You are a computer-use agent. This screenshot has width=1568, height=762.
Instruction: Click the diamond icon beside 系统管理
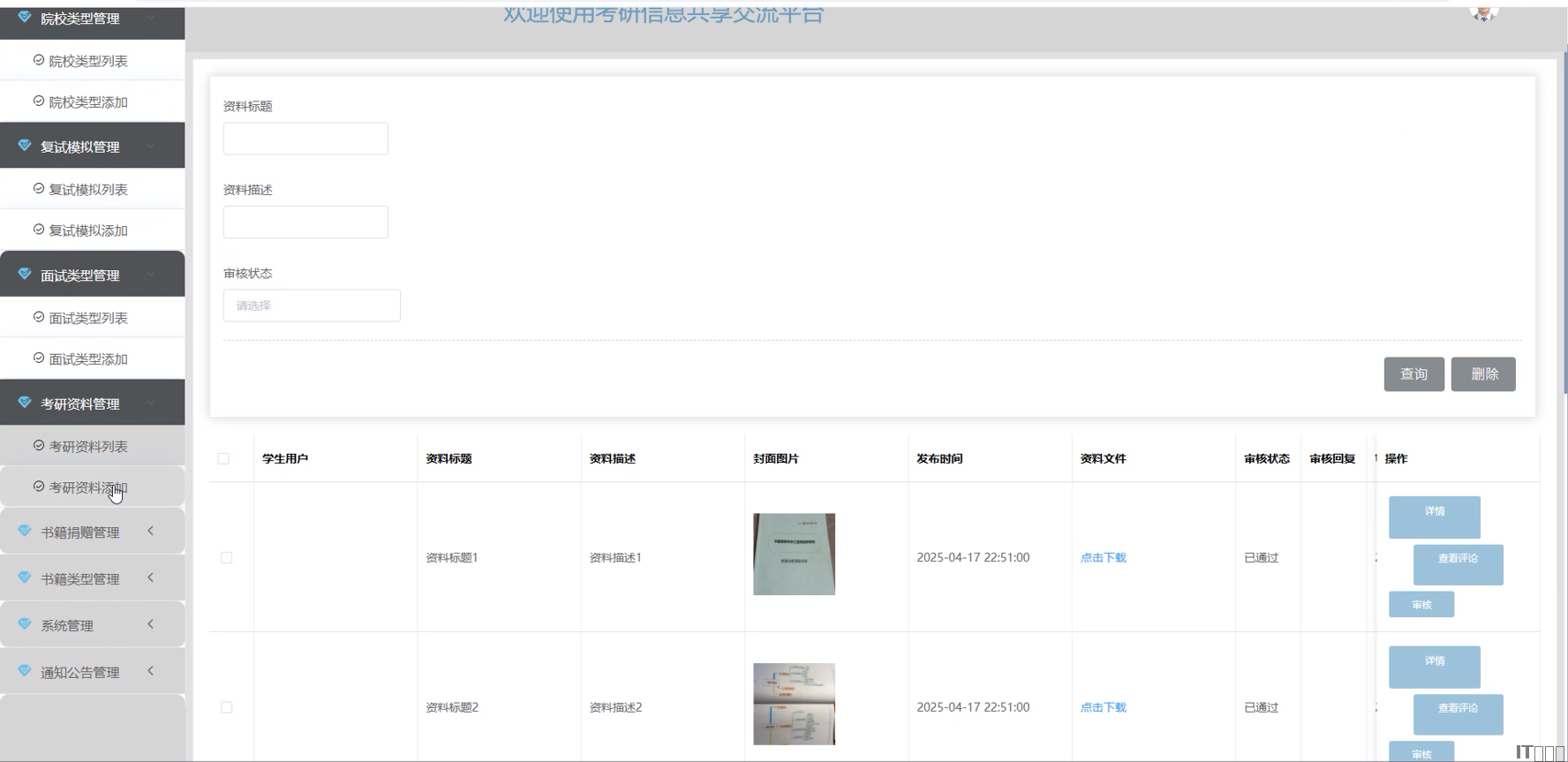[x=25, y=624]
